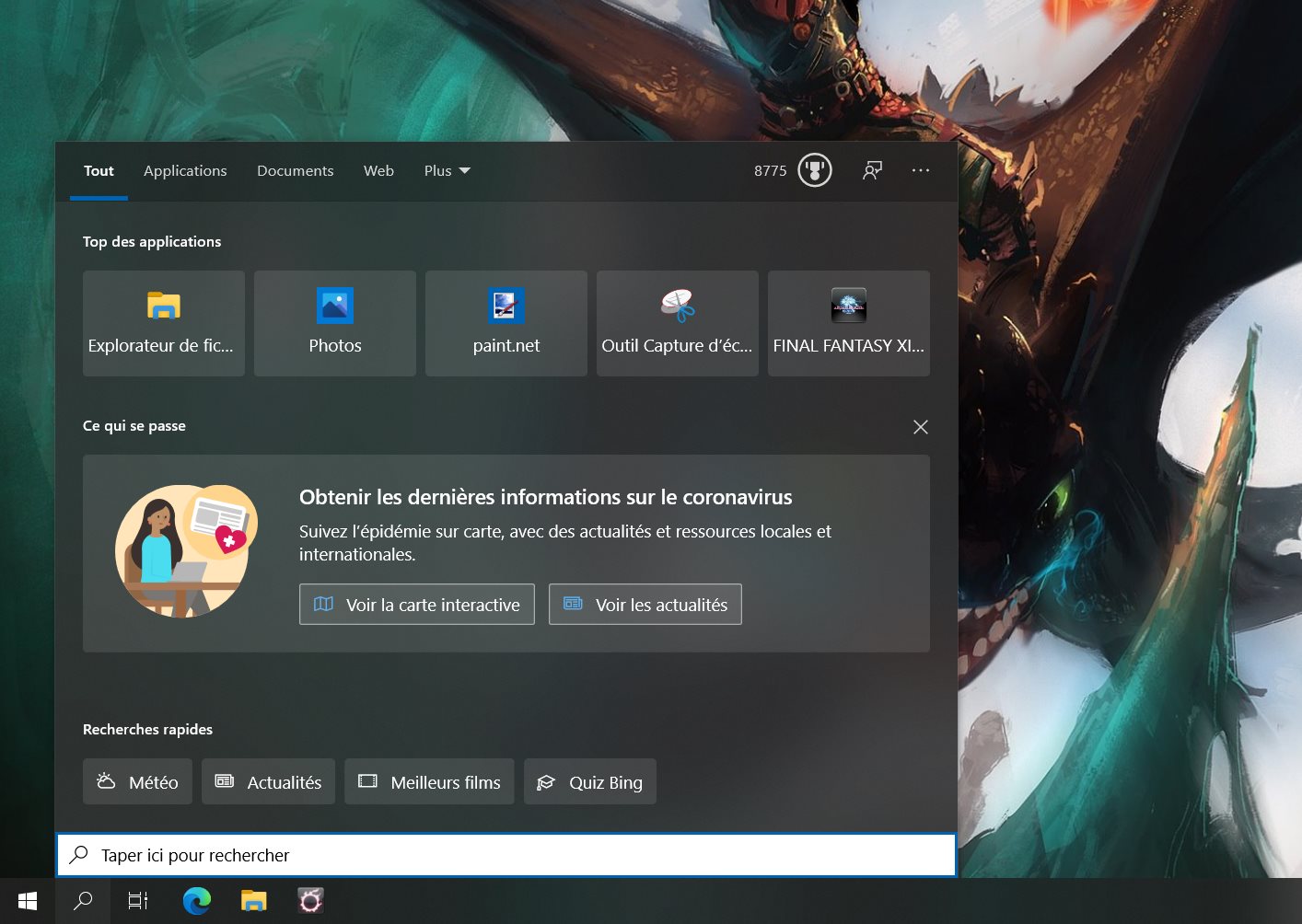Viewport: 1302px width, 924px height.
Task: Expand the Plus dropdown
Action: [448, 171]
